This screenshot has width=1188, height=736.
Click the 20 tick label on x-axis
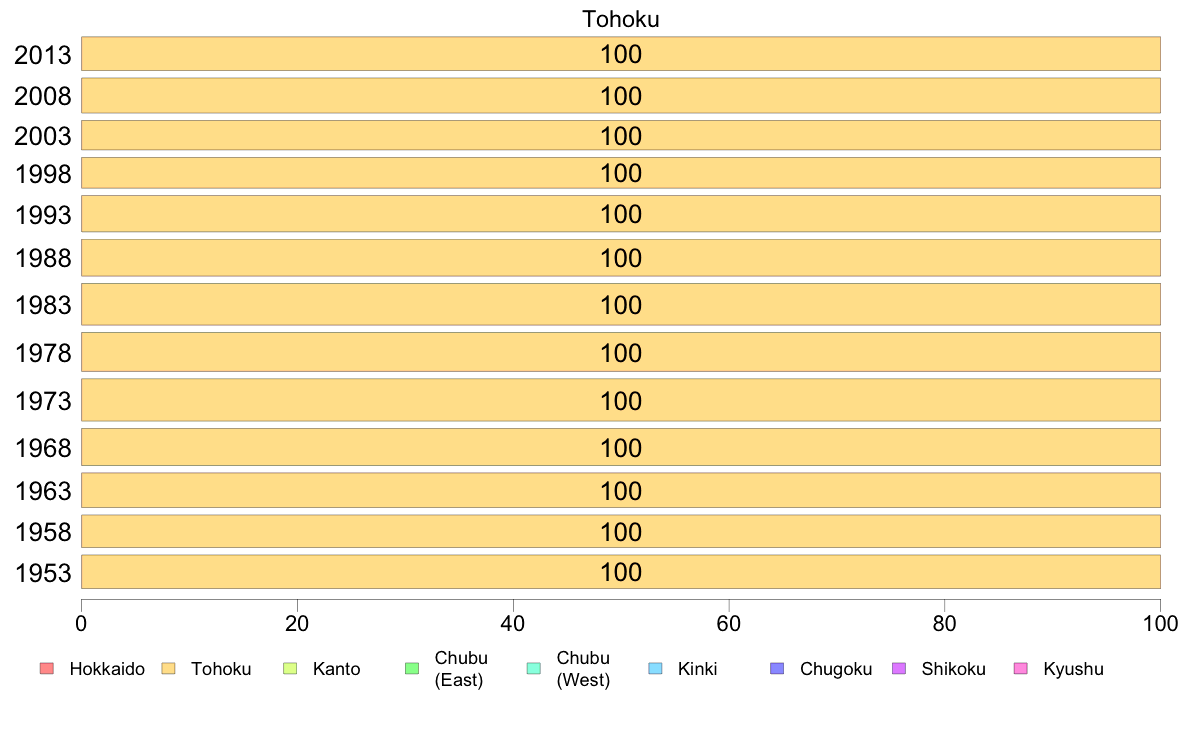297,624
